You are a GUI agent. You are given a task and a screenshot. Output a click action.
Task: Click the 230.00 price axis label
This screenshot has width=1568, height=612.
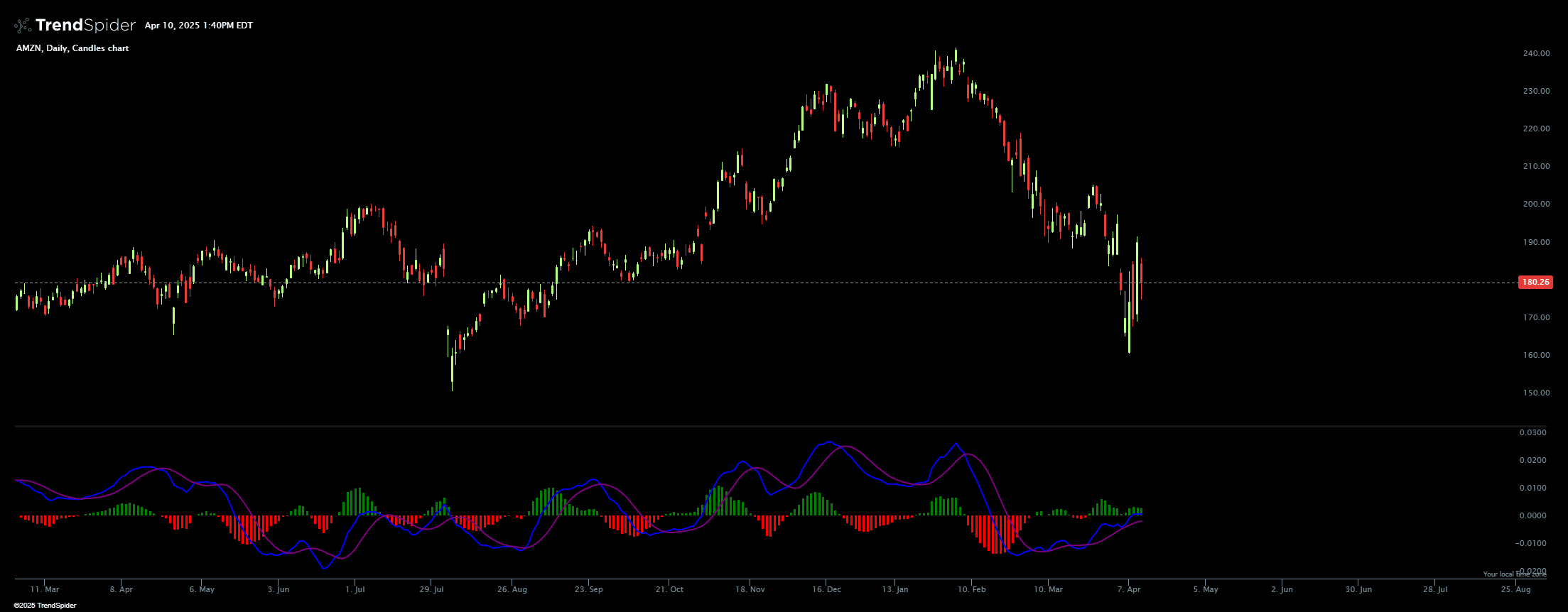1537,91
